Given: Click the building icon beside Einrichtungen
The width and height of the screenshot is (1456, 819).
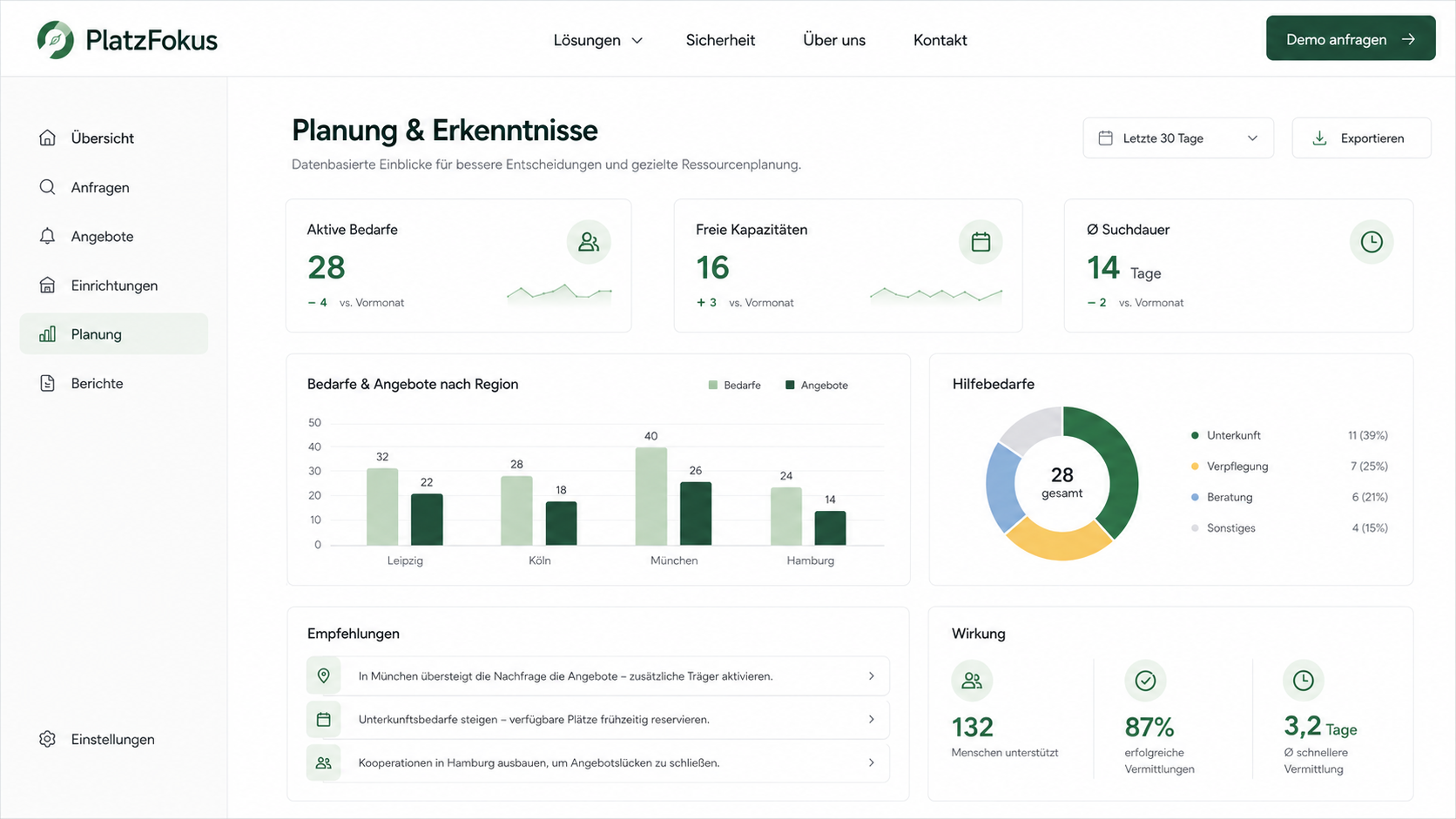Looking at the screenshot, I should tap(47, 285).
